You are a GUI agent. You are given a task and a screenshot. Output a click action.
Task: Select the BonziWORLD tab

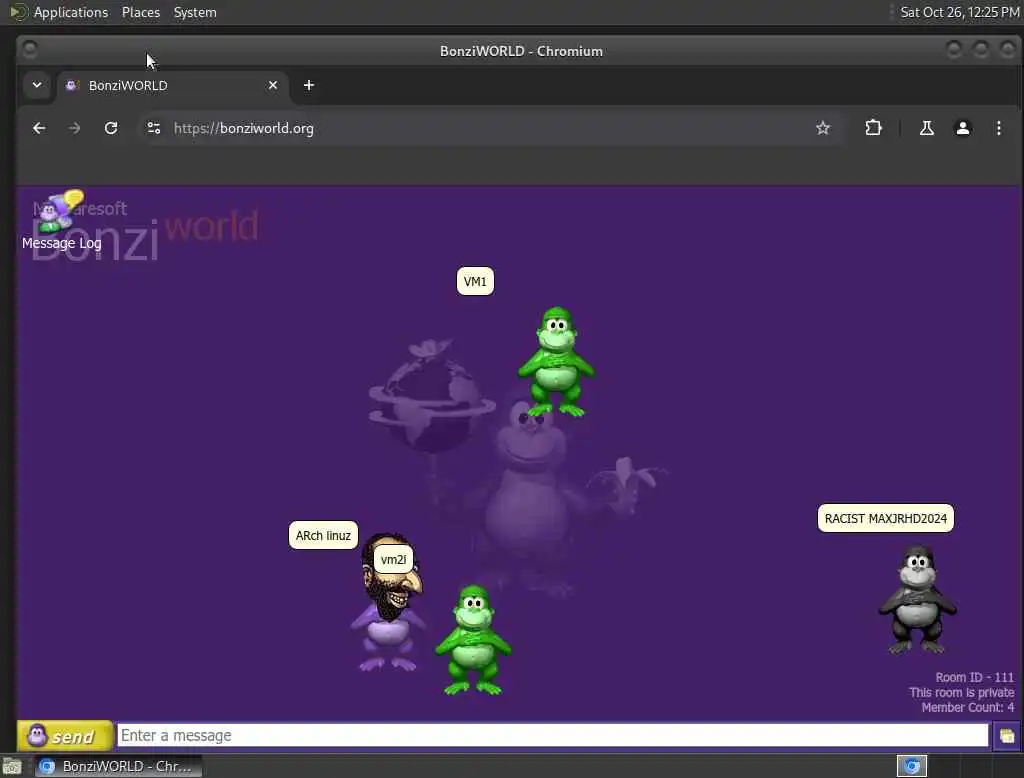(x=173, y=86)
